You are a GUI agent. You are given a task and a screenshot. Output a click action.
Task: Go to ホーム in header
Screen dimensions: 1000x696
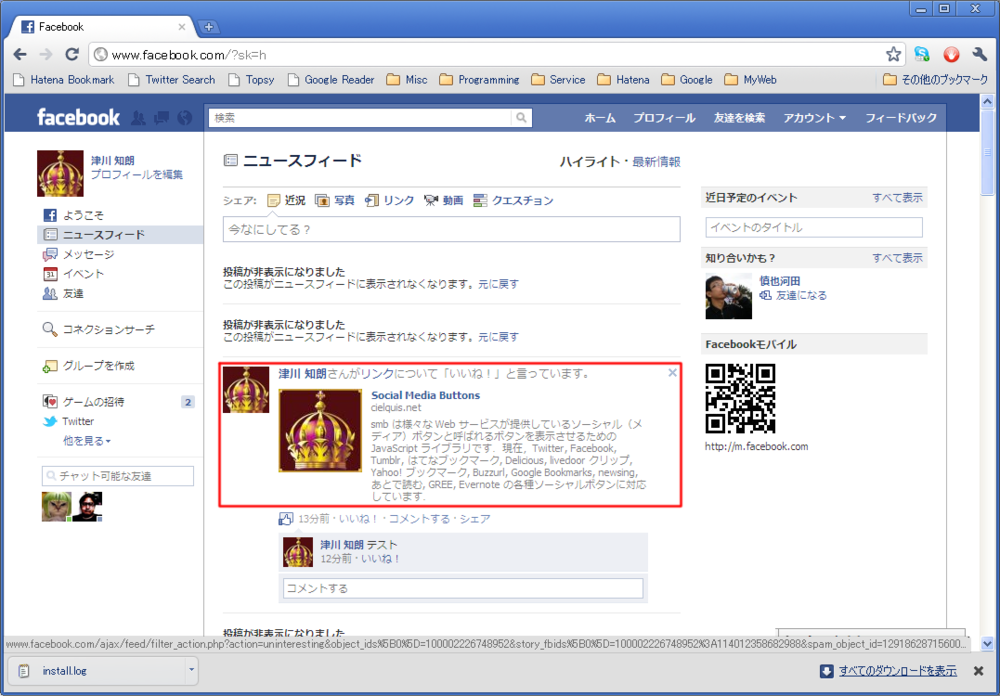600,118
